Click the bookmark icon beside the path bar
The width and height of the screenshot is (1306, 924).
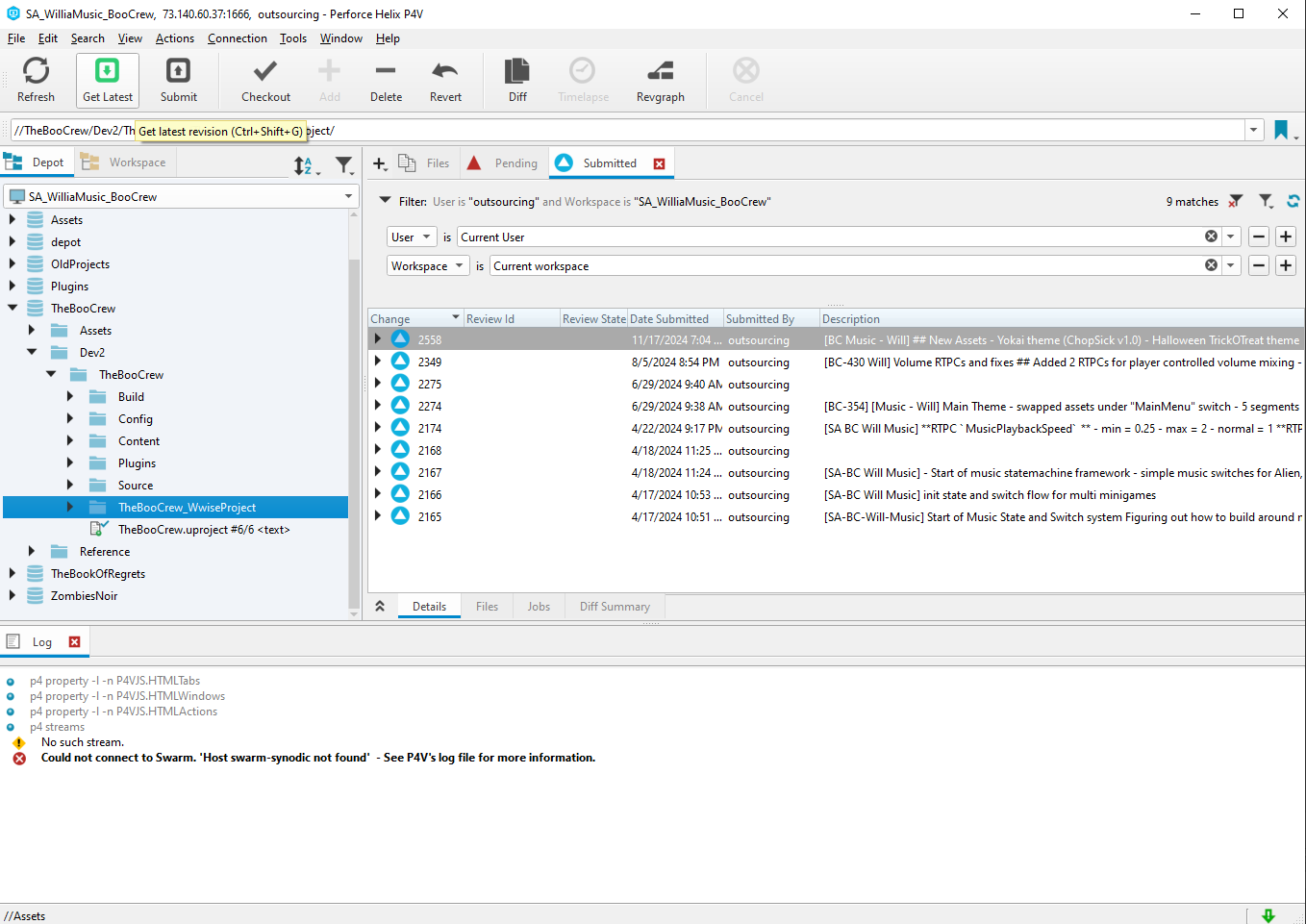point(1283,129)
